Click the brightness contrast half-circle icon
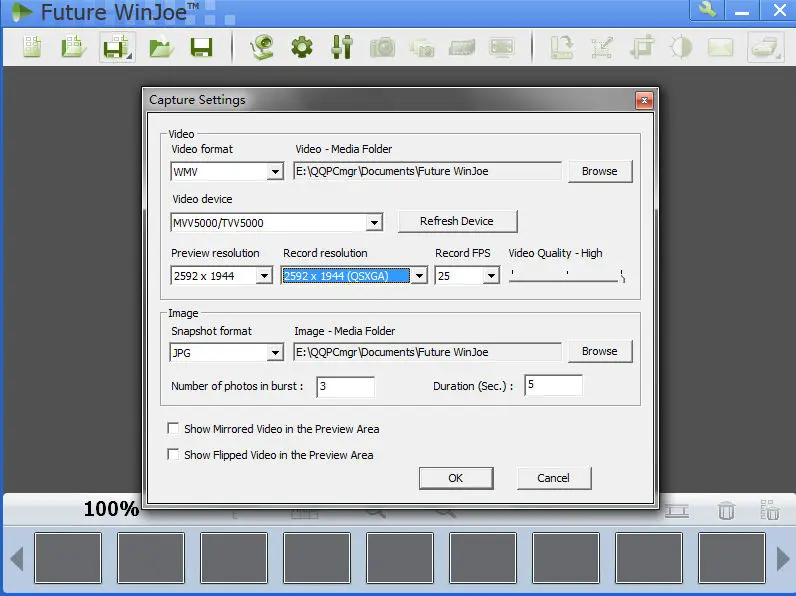This screenshot has height=596, width=796. pyautogui.click(x=681, y=47)
